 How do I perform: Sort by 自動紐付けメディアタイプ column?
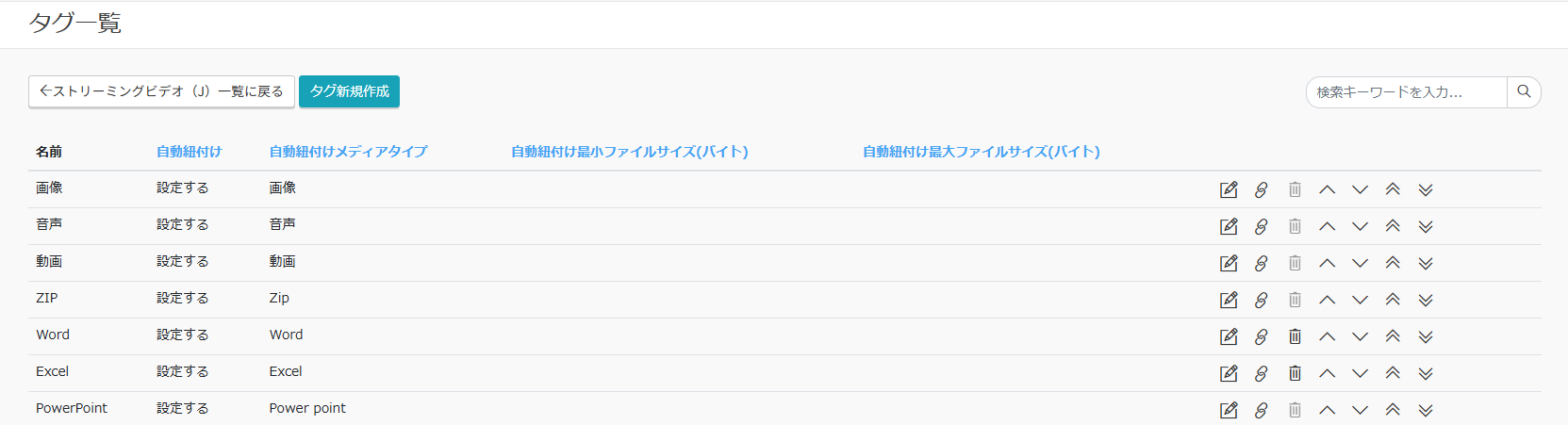tap(348, 152)
